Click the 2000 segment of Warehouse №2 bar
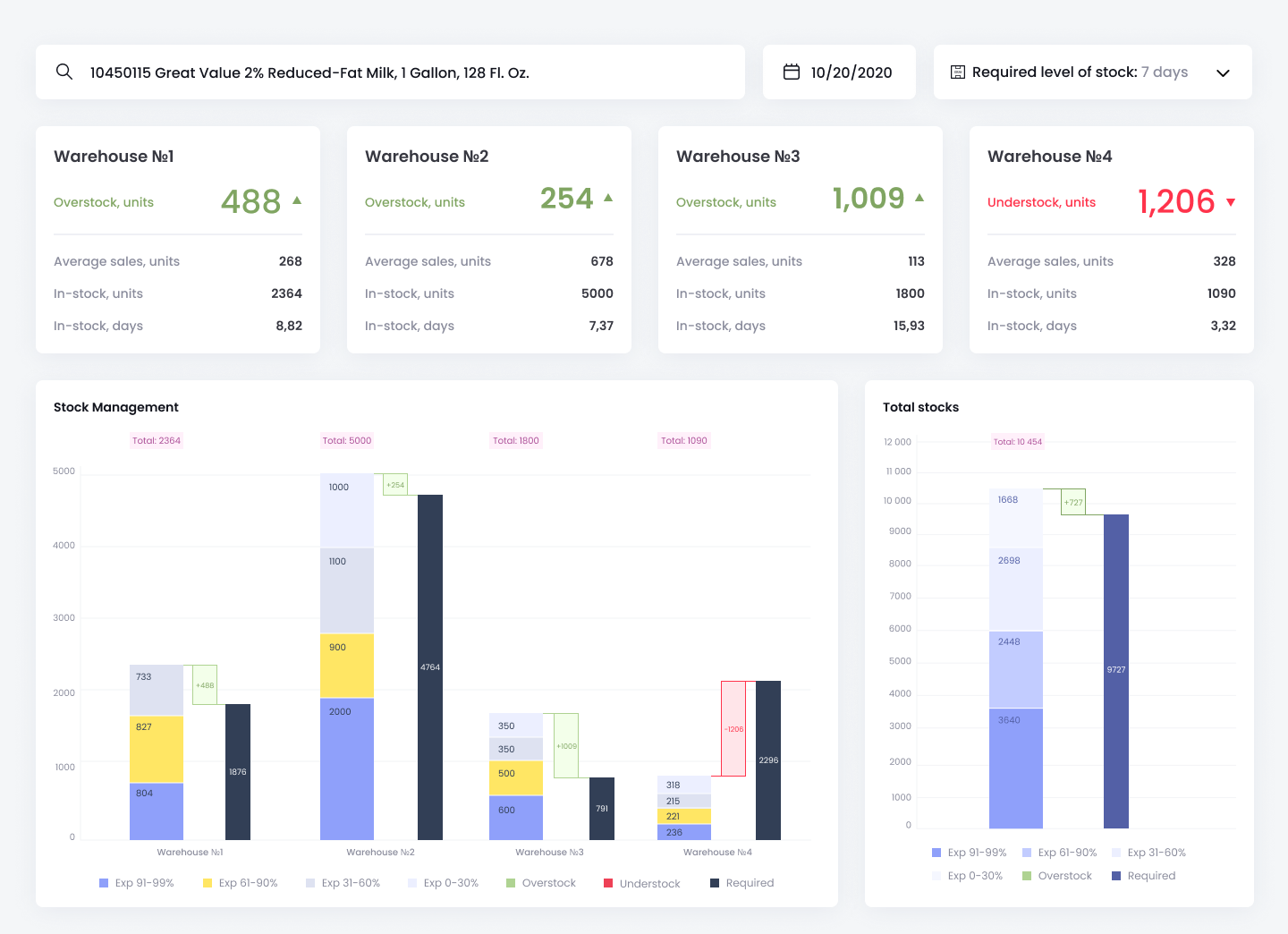Image resolution: width=1288 pixels, height=934 pixels. tap(347, 769)
